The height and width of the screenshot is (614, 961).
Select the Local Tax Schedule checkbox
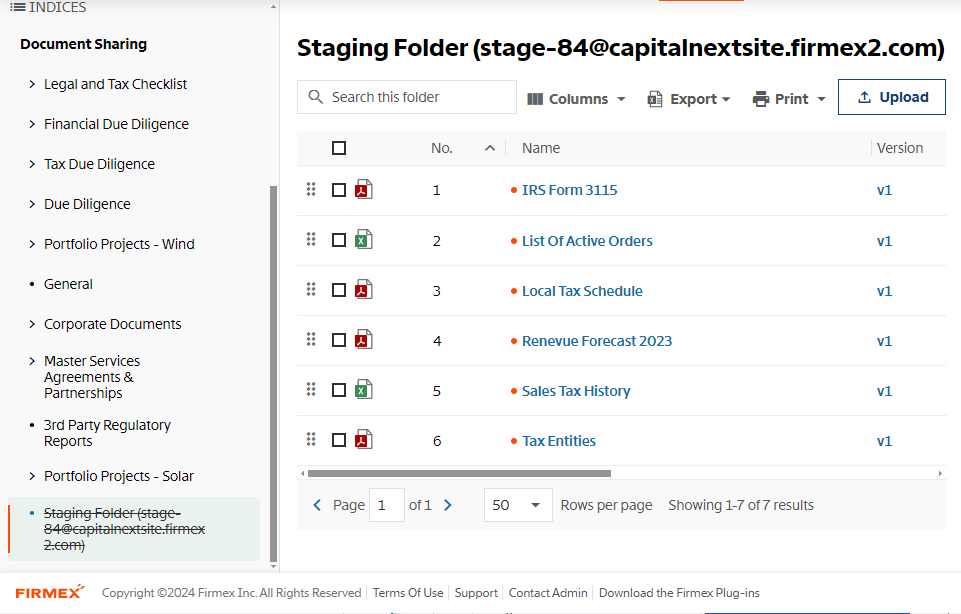click(339, 290)
